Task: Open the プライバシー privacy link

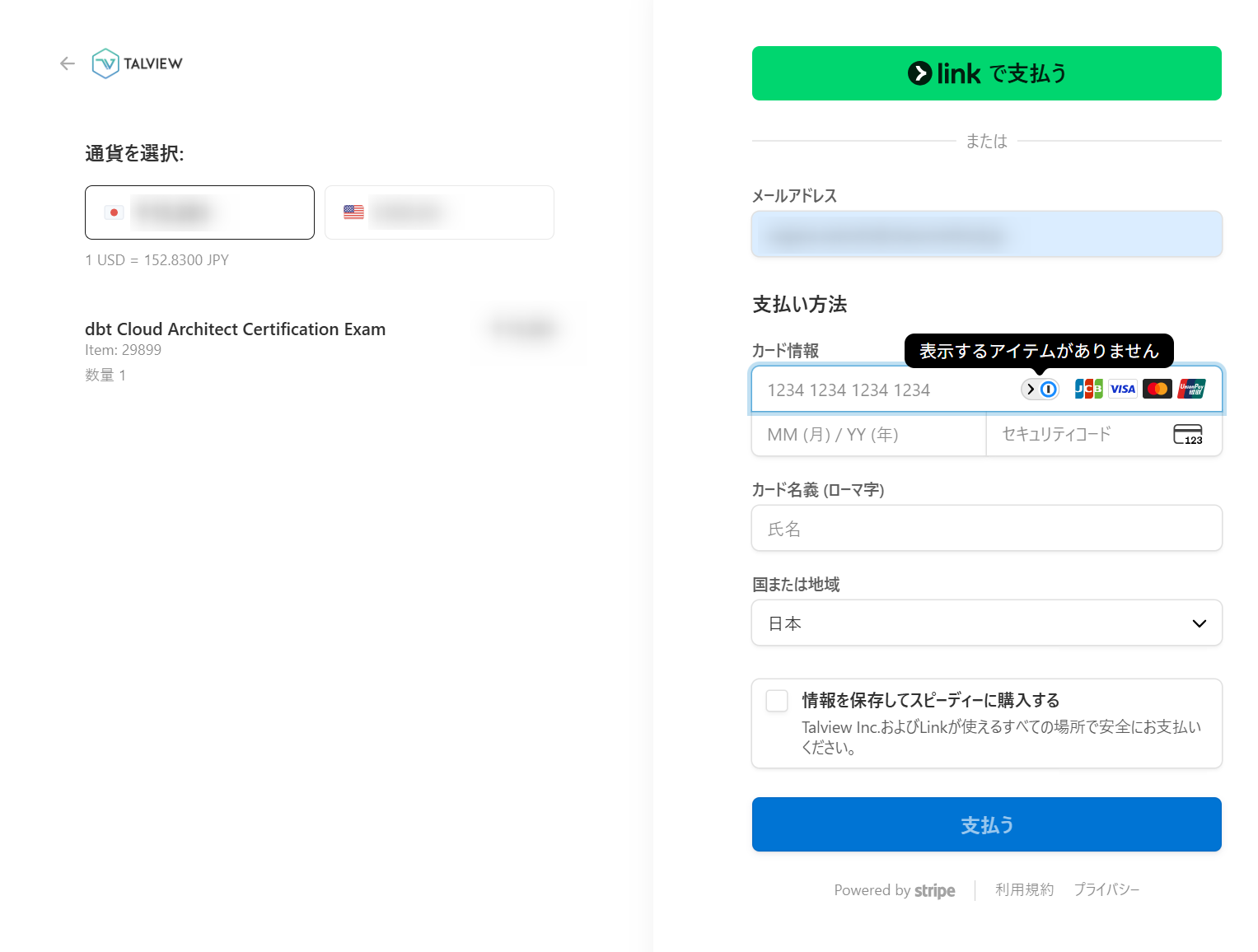Action: pos(1106,889)
